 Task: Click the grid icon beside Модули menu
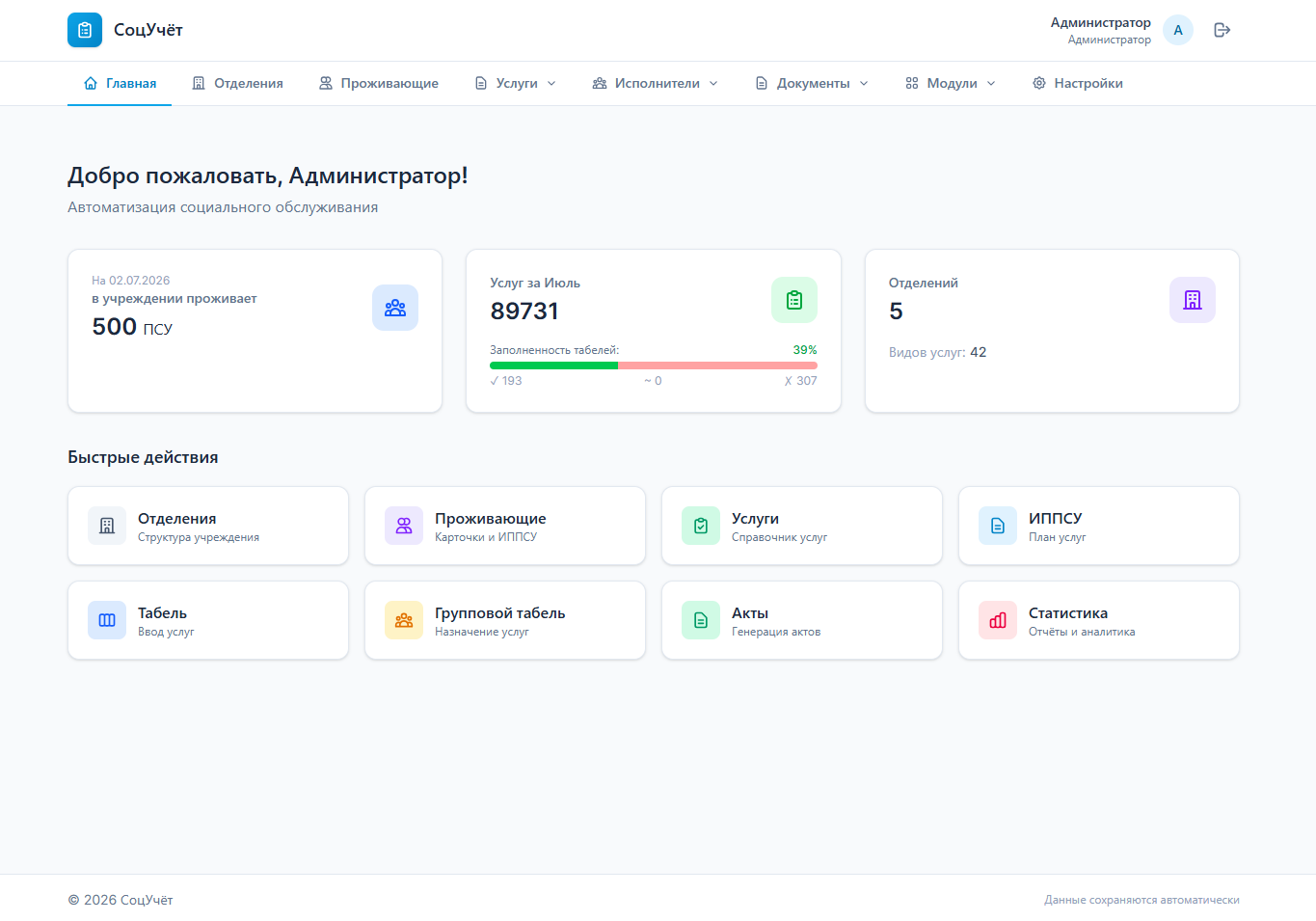[912, 83]
